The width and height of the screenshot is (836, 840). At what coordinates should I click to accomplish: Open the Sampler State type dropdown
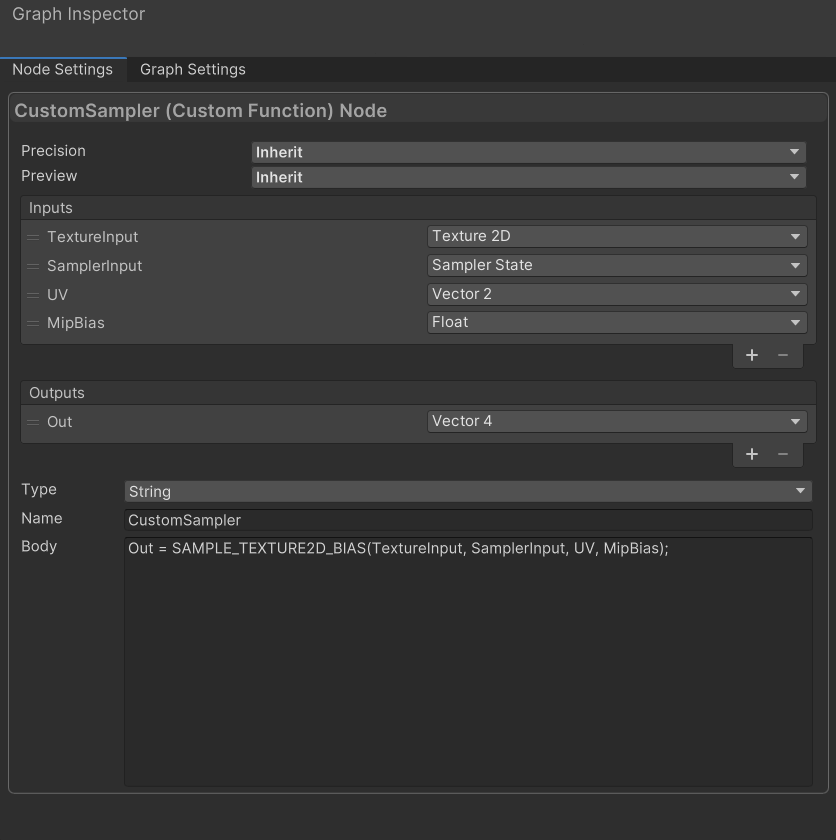pos(617,265)
